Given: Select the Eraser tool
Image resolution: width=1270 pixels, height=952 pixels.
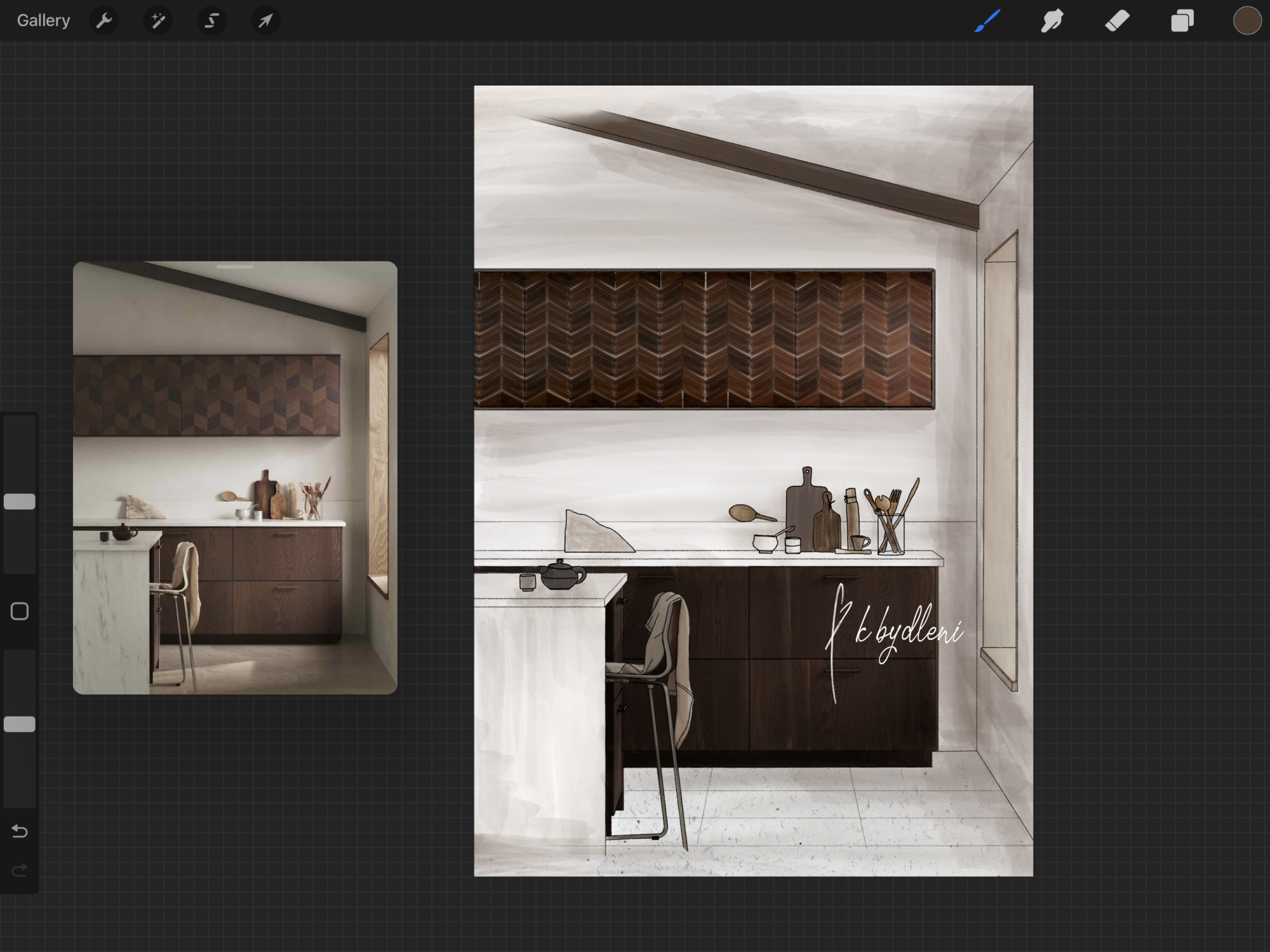Looking at the screenshot, I should [x=1117, y=21].
